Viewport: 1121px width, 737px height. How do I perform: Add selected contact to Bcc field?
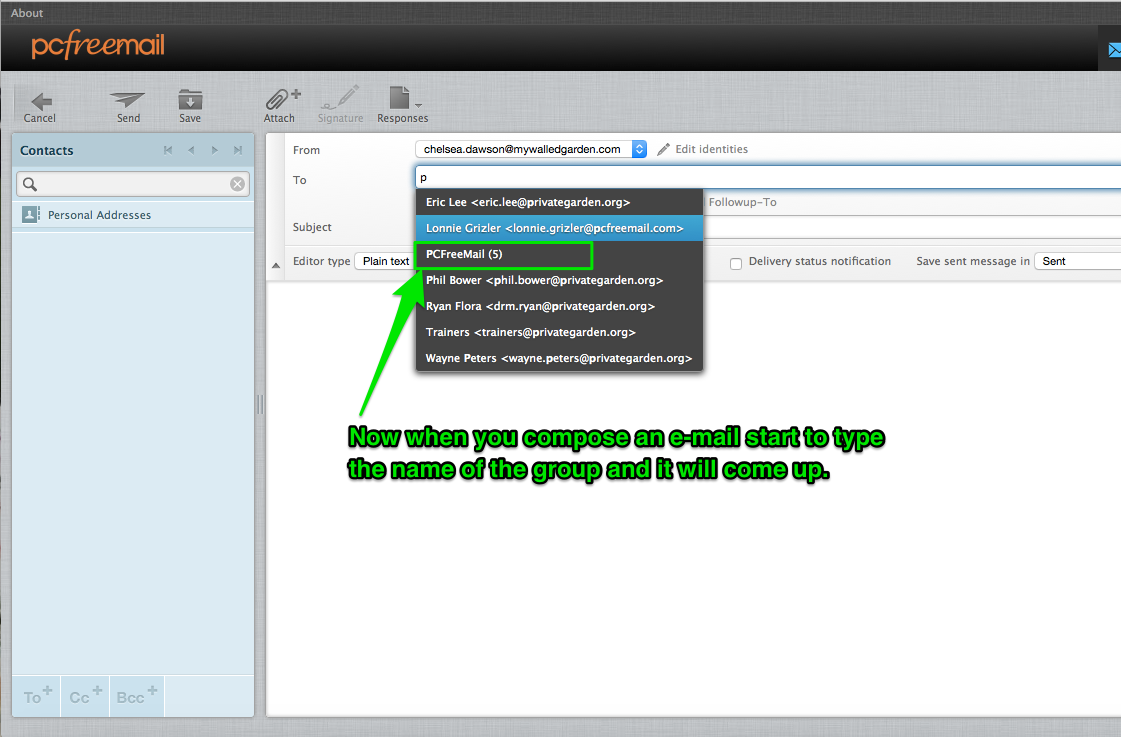(x=137, y=696)
